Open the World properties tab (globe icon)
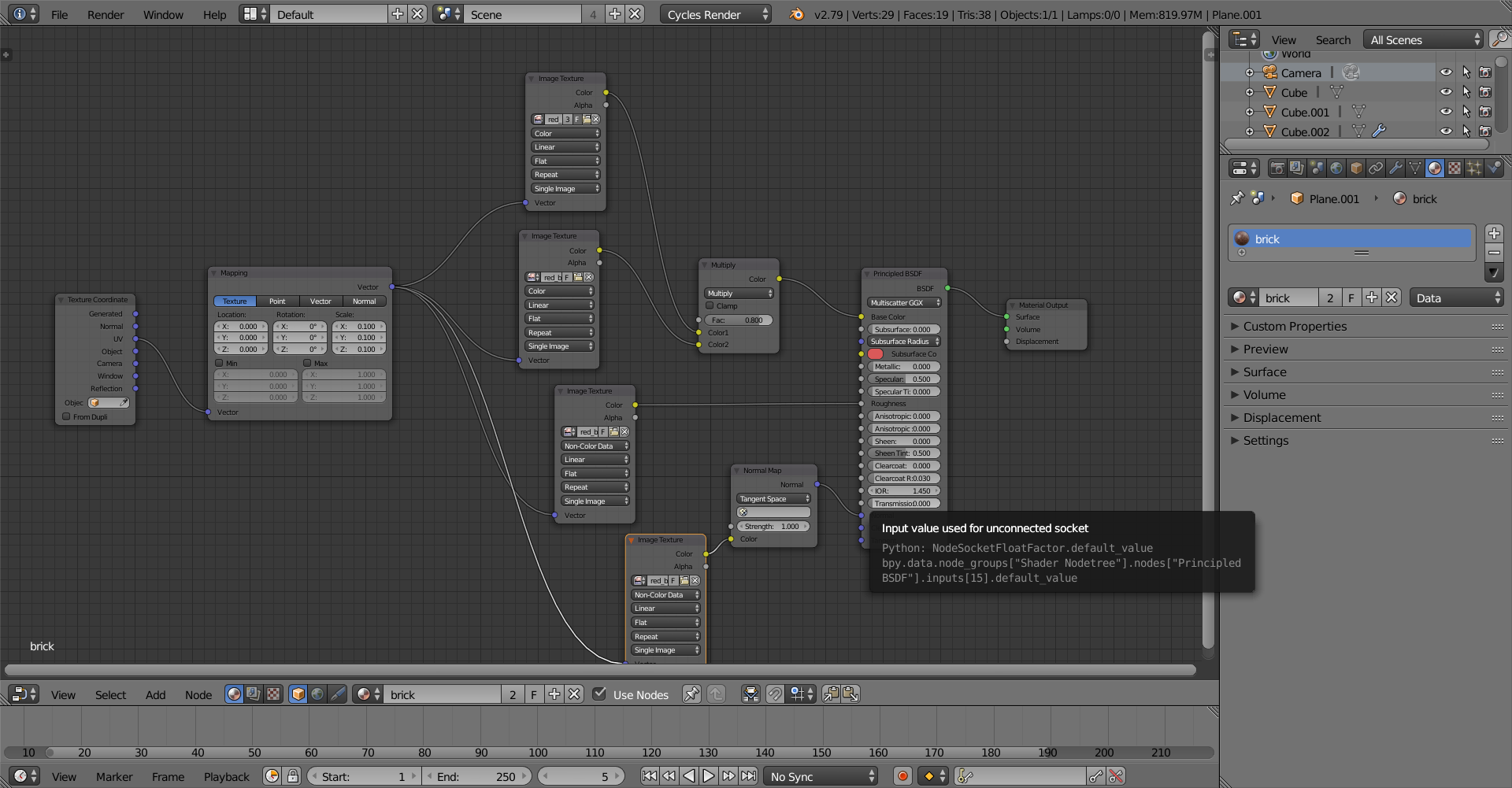Image resolution: width=1512 pixels, height=788 pixels. (1336, 168)
